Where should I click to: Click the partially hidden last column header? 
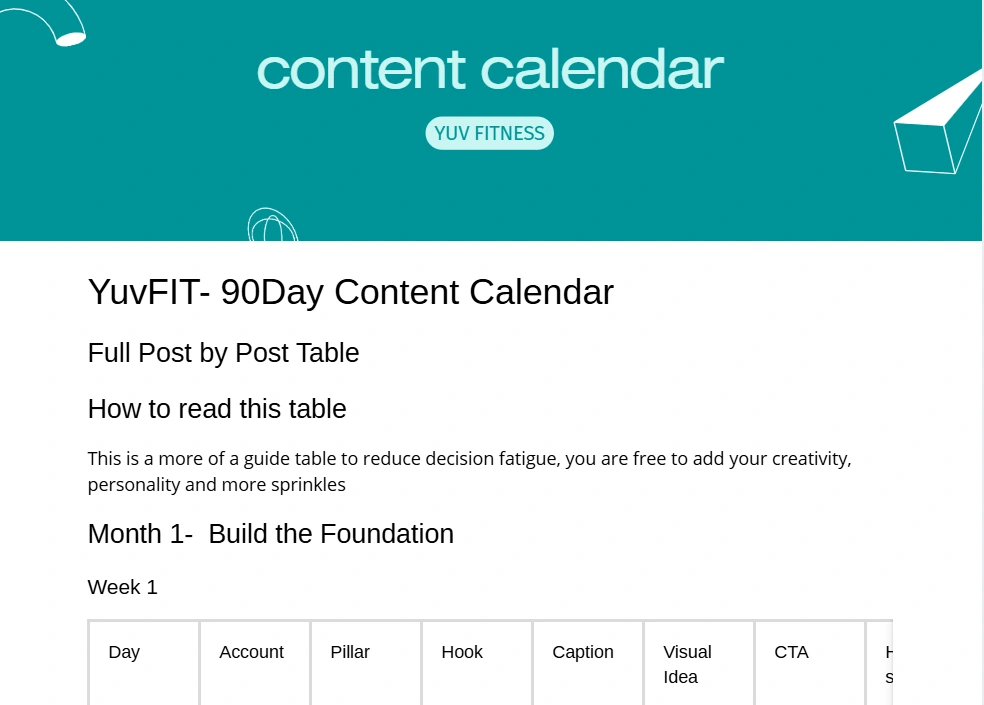(x=881, y=664)
